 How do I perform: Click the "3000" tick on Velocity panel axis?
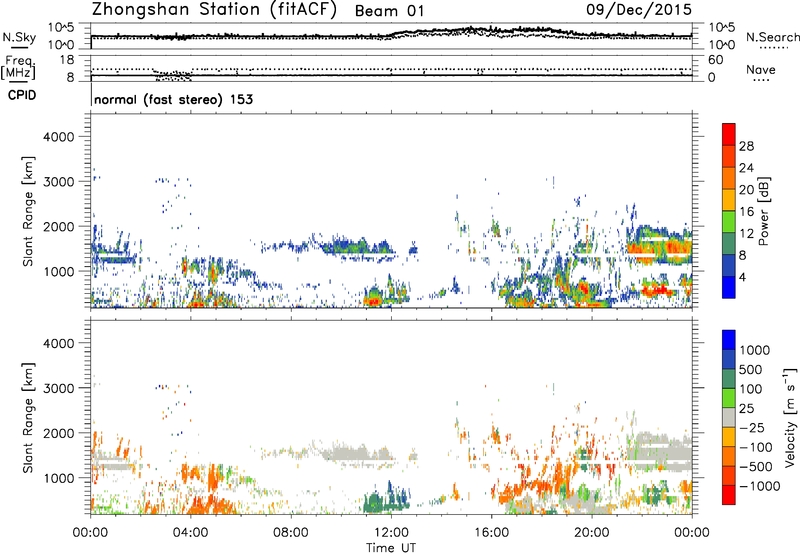coord(58,388)
